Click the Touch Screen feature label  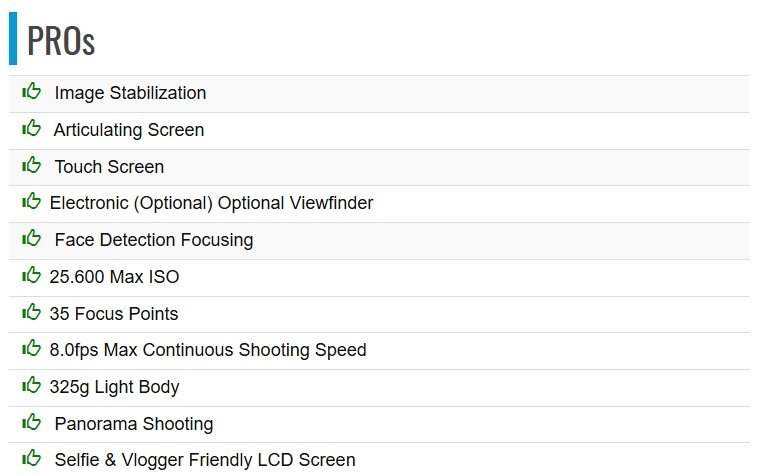109,167
